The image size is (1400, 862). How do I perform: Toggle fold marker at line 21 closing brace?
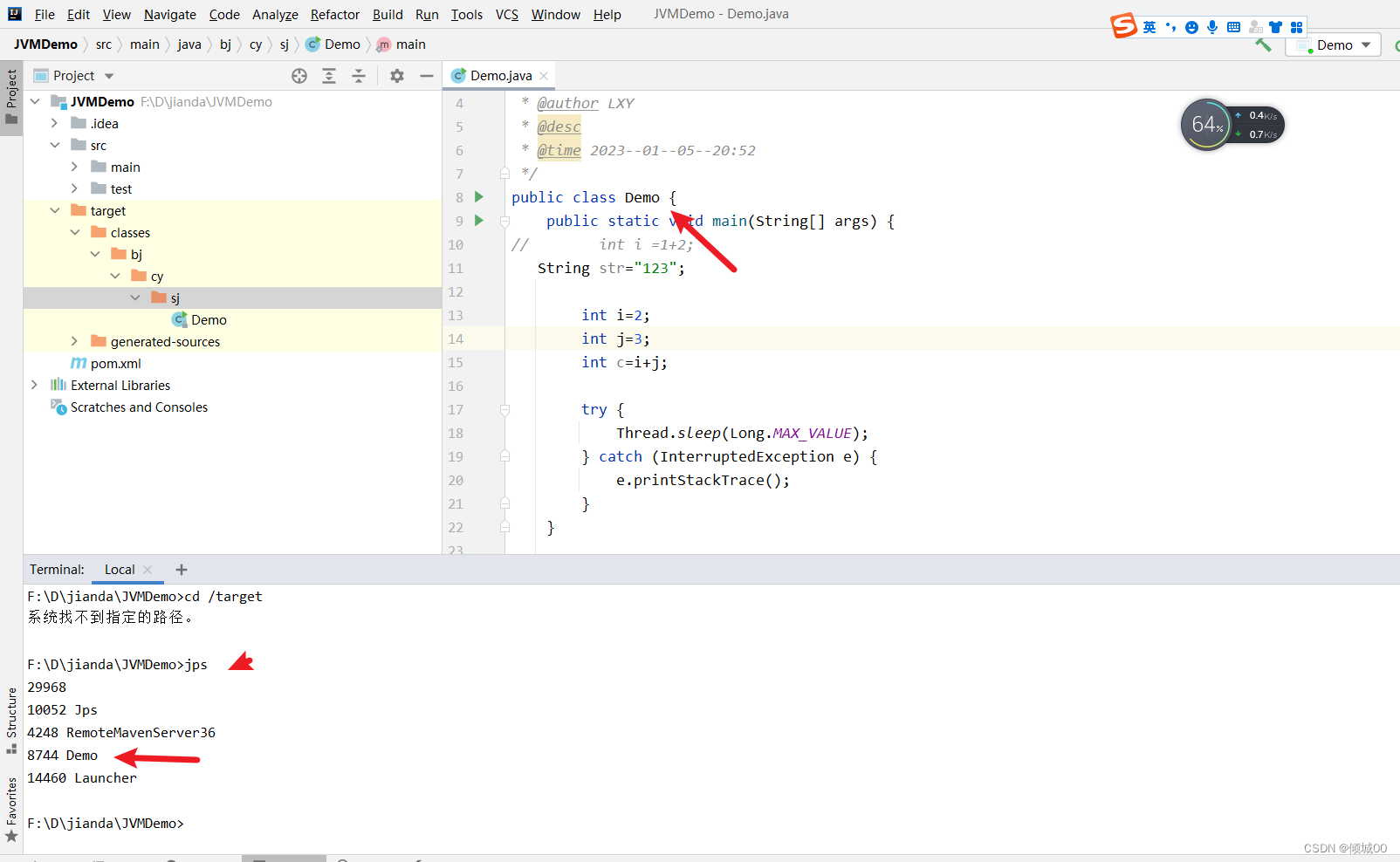504,503
